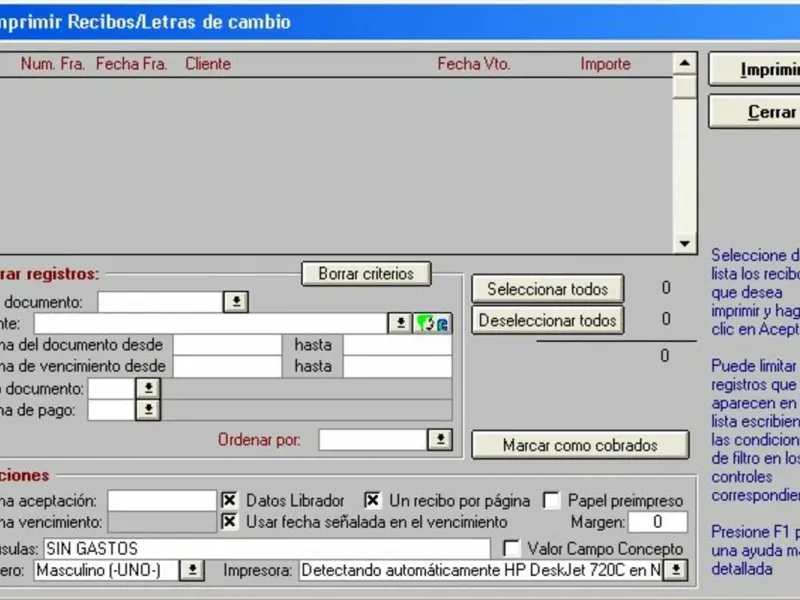Image resolution: width=800 pixels, height=600 pixels.
Task: Click the Cliente column header
Action: pos(208,64)
